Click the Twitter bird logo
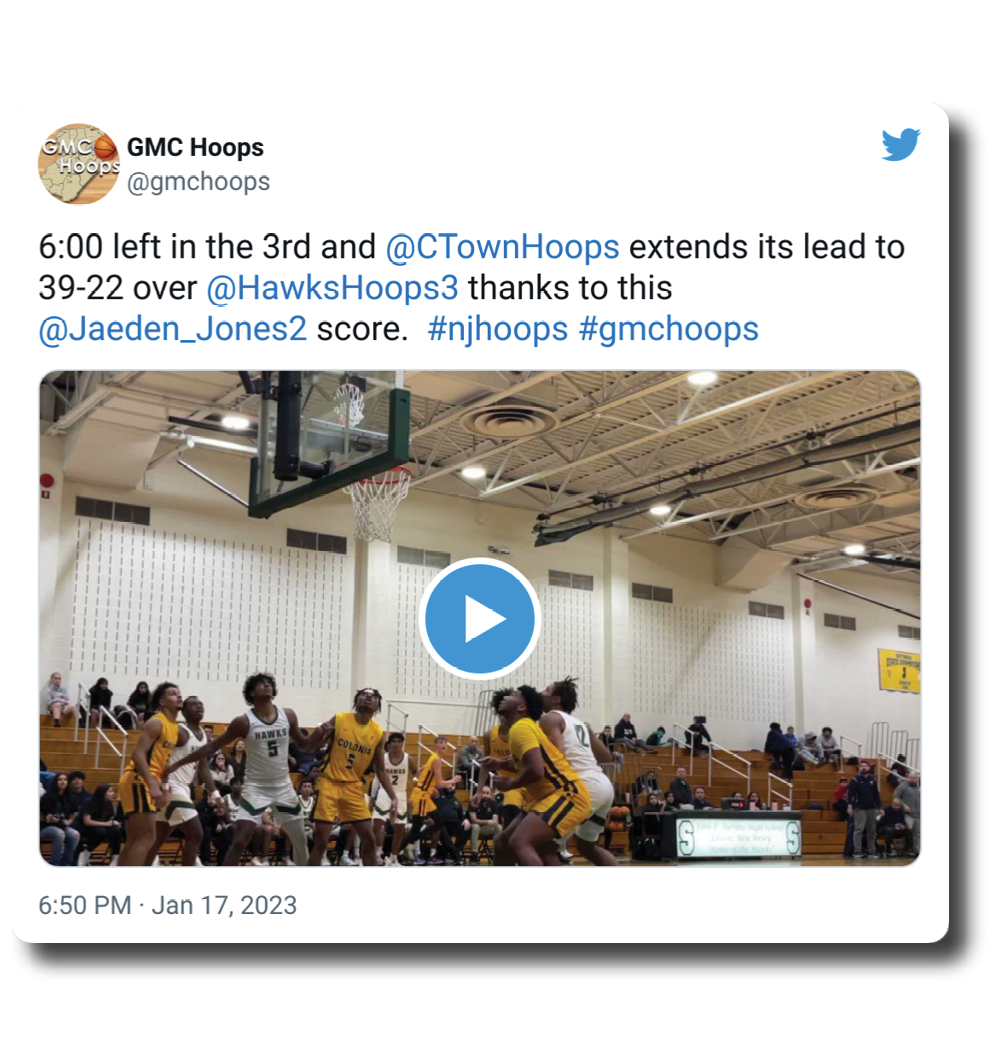996x1064 pixels. [900, 145]
